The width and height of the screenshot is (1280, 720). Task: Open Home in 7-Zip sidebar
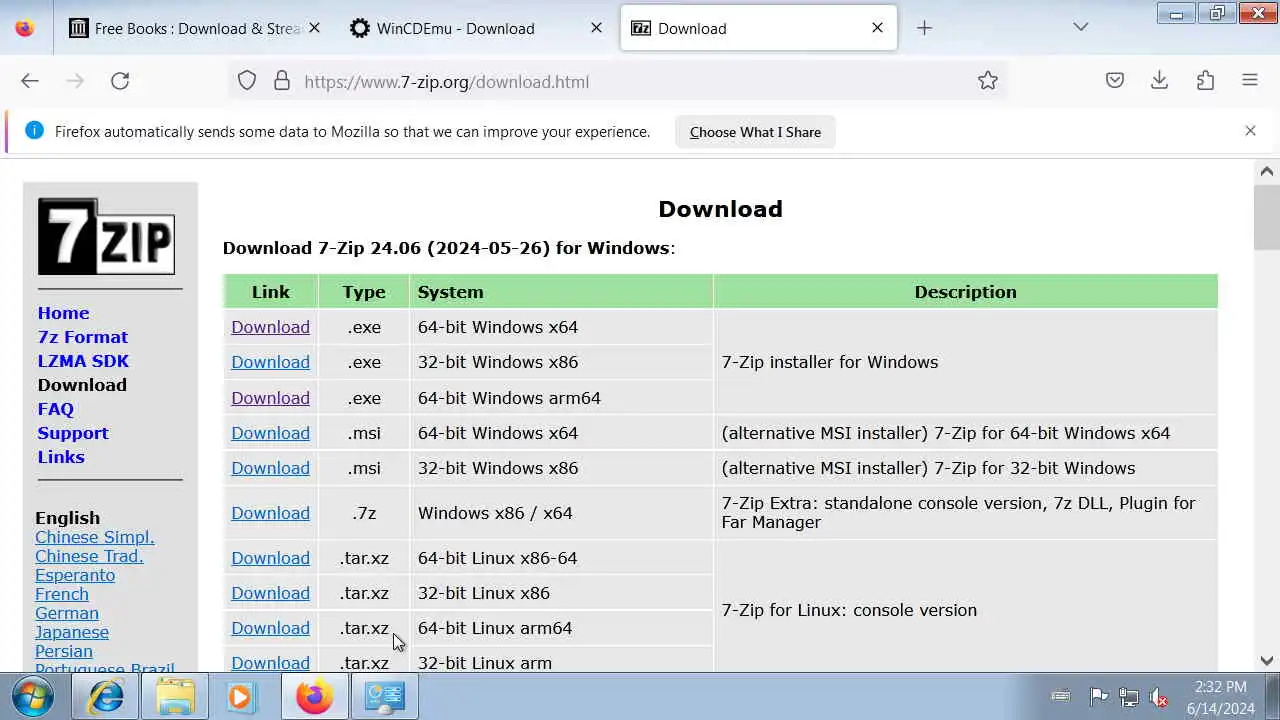(63, 313)
